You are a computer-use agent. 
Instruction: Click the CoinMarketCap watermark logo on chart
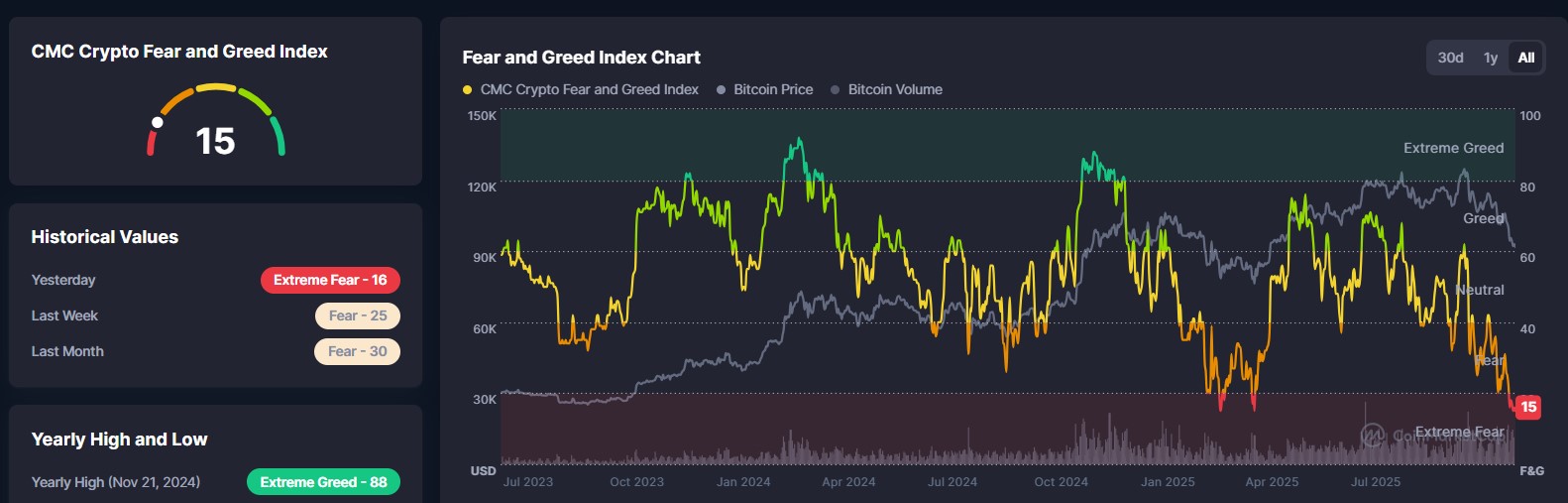1372,435
